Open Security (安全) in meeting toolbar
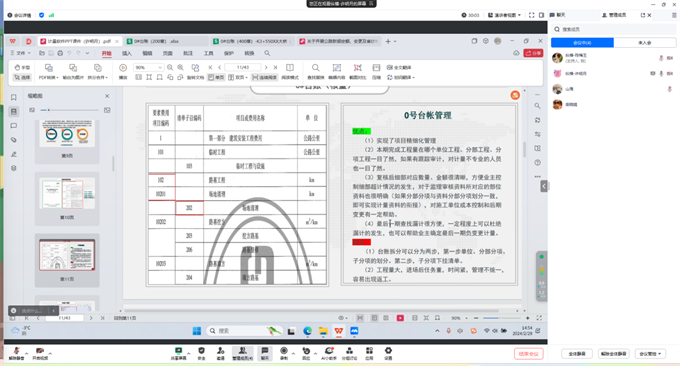 click(201, 353)
